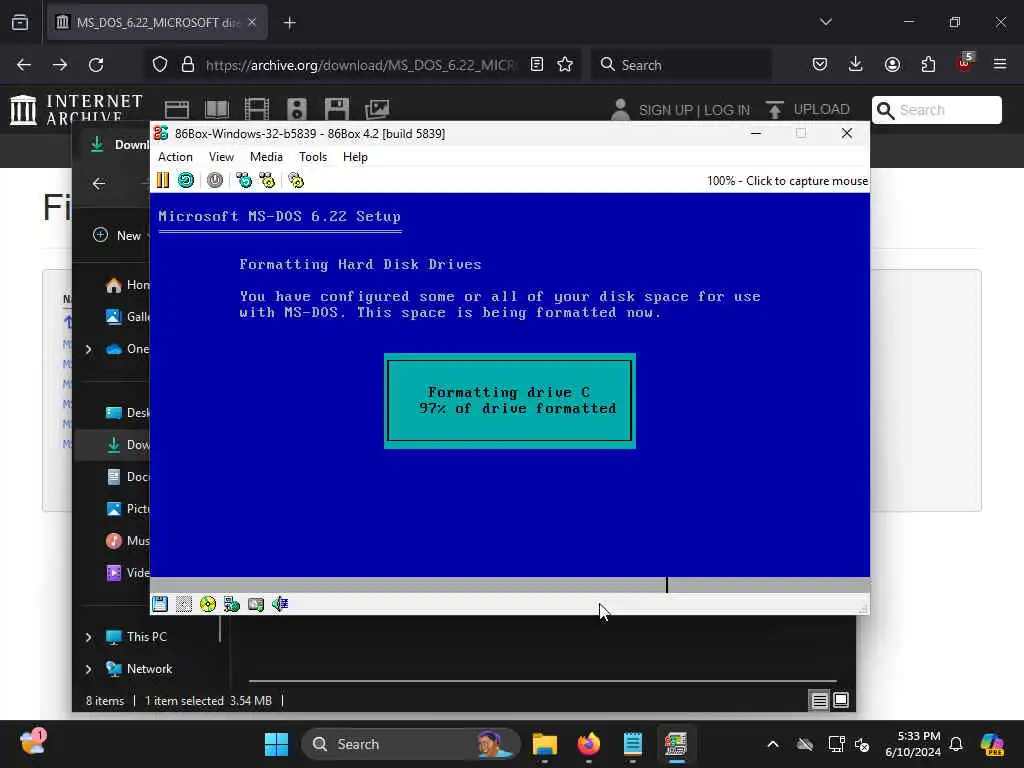Screen dimensions: 1024x768
Task: Open Internet Archive web icon
Action: (x=177, y=109)
